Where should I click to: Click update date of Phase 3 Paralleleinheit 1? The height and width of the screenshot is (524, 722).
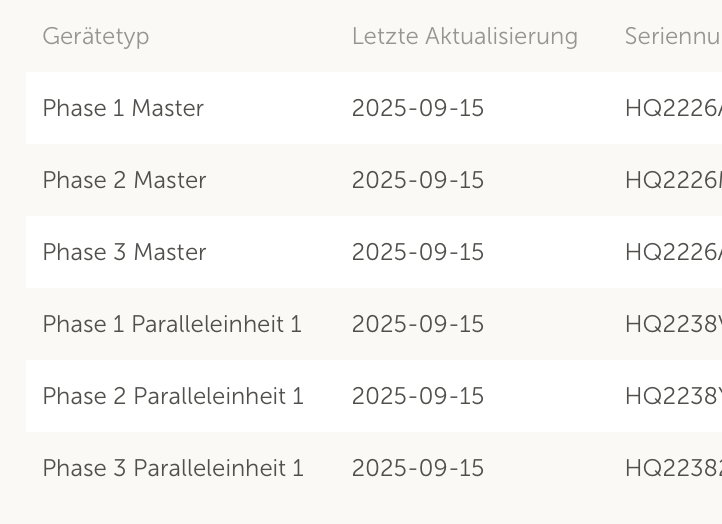[418, 468]
